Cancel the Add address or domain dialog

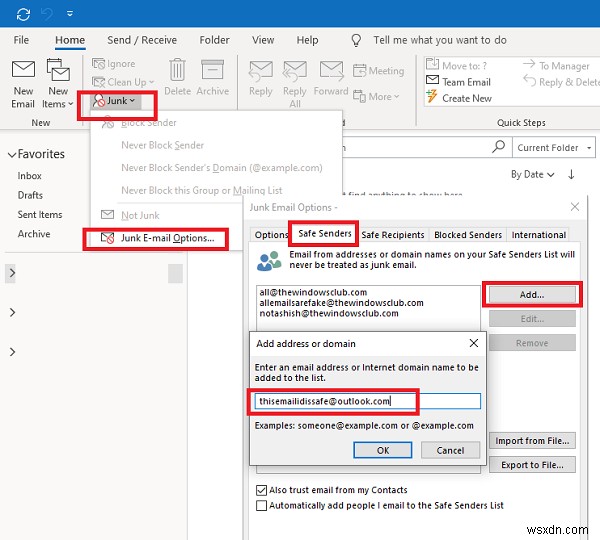[x=450, y=450]
